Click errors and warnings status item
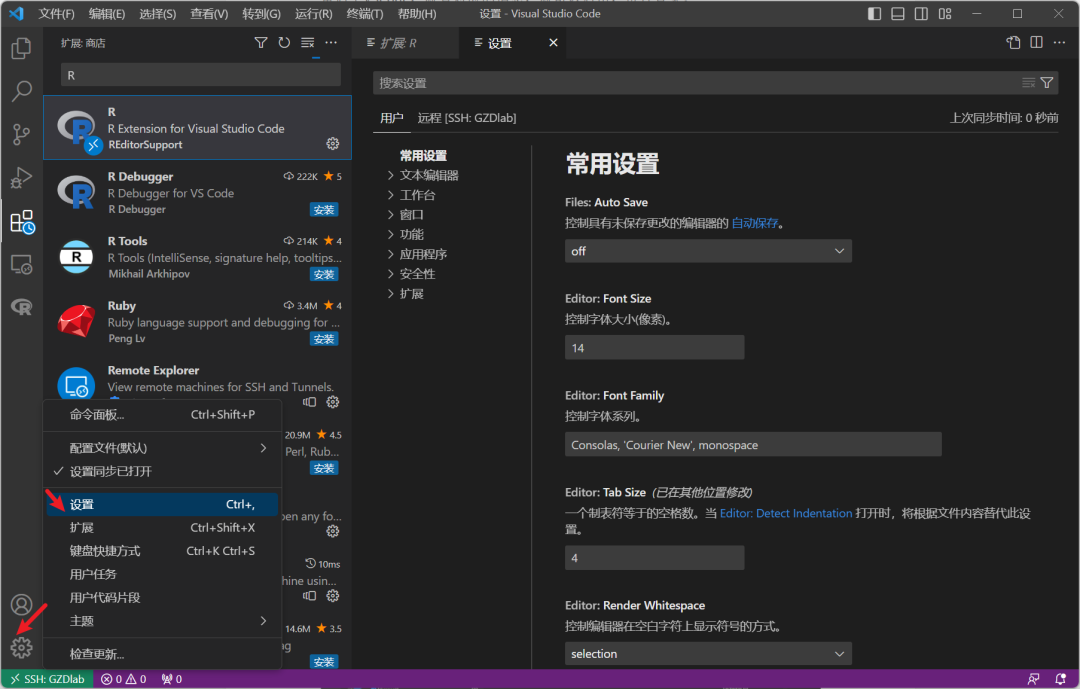Viewport: 1080px width, 689px height. pos(124,679)
